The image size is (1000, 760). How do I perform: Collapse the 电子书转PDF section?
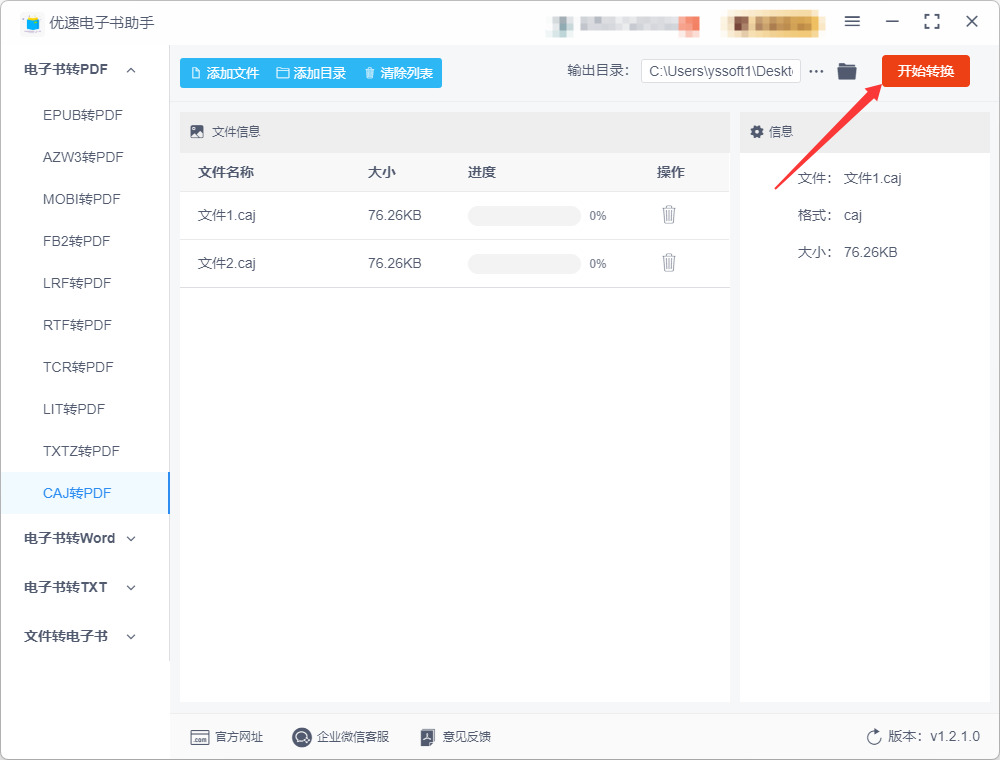click(80, 69)
